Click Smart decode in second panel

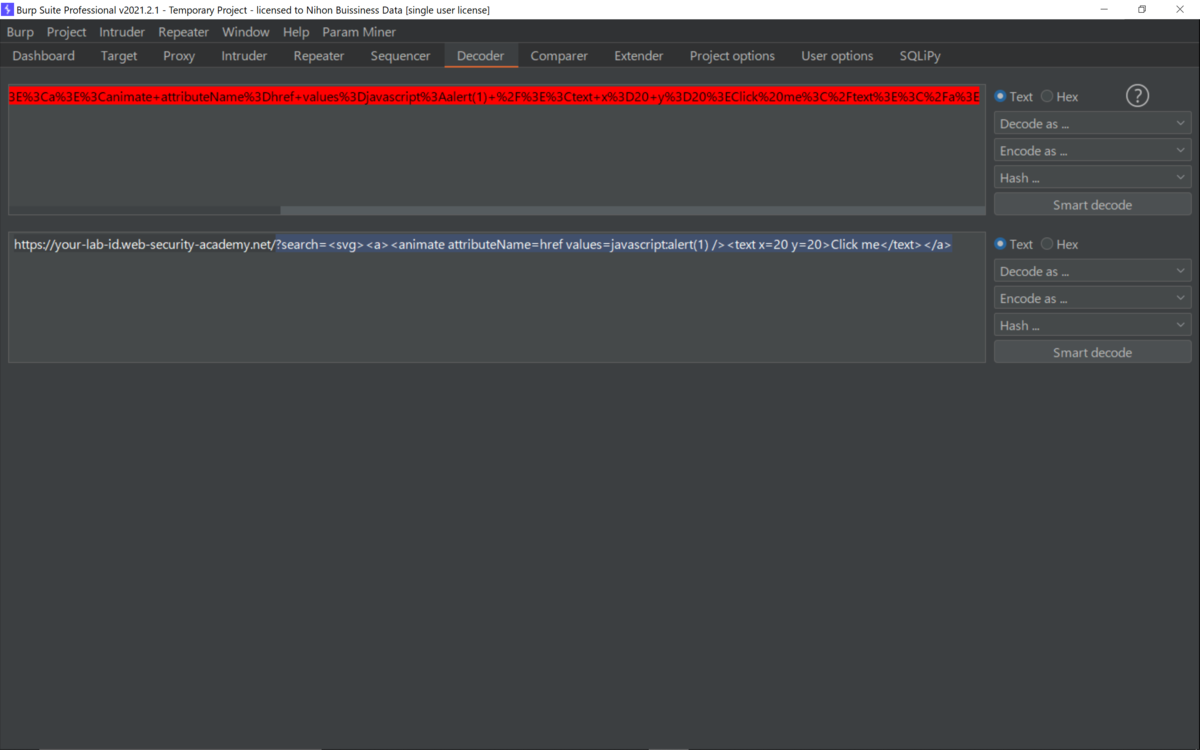pos(1092,352)
